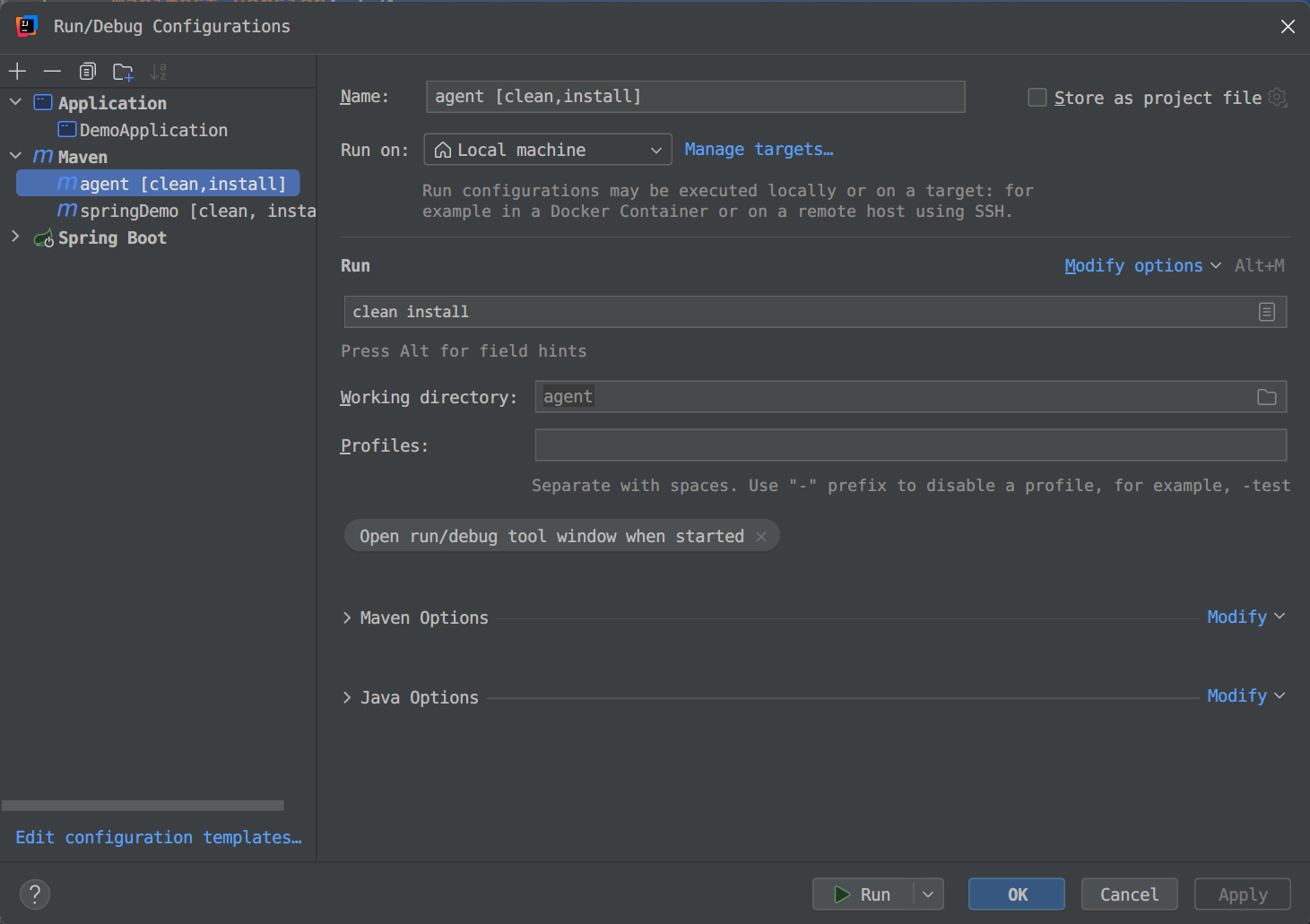Open help with question mark button
The image size is (1310, 924).
pyautogui.click(x=35, y=894)
